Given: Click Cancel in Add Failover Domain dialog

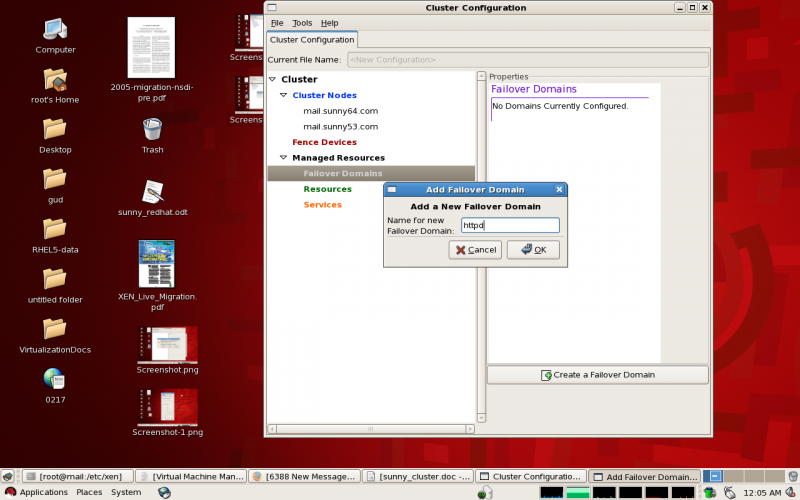Looking at the screenshot, I should coord(476,249).
